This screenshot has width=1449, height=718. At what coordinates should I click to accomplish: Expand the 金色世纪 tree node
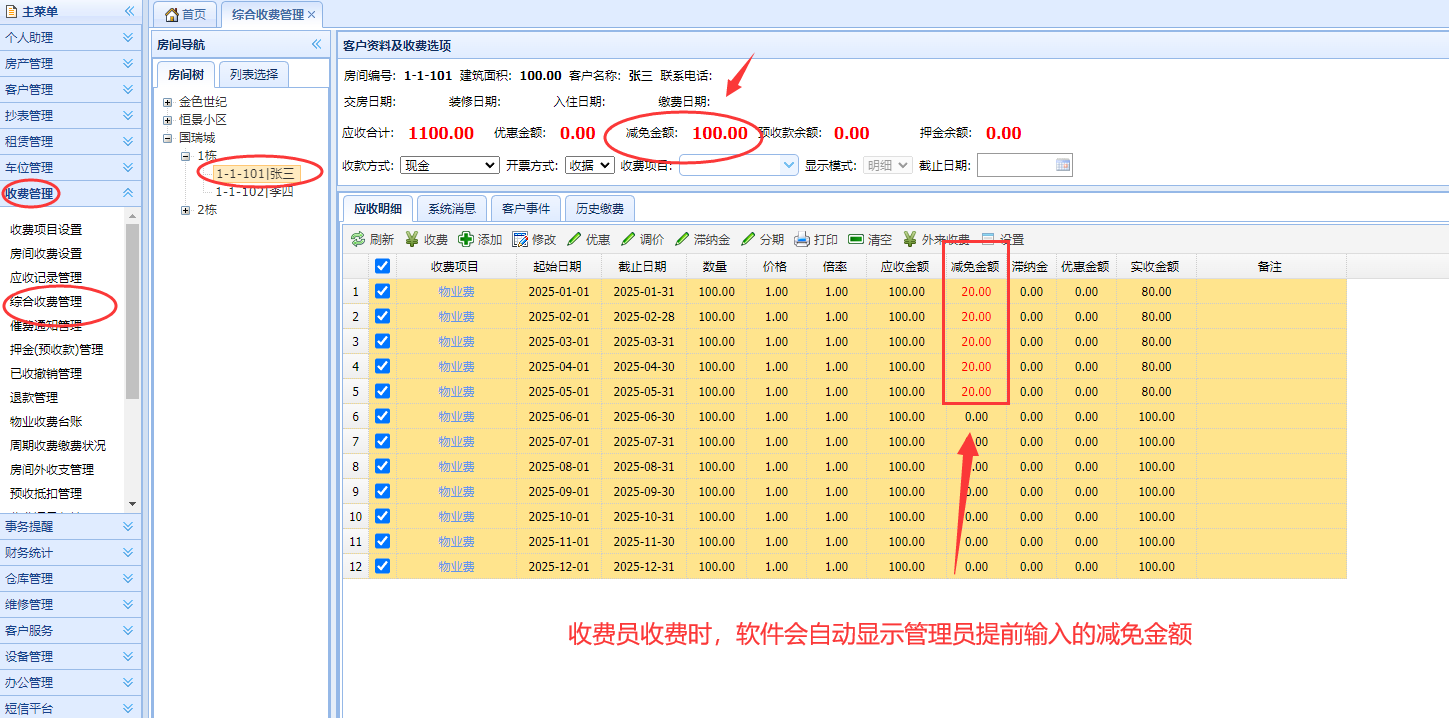pyautogui.click(x=168, y=102)
